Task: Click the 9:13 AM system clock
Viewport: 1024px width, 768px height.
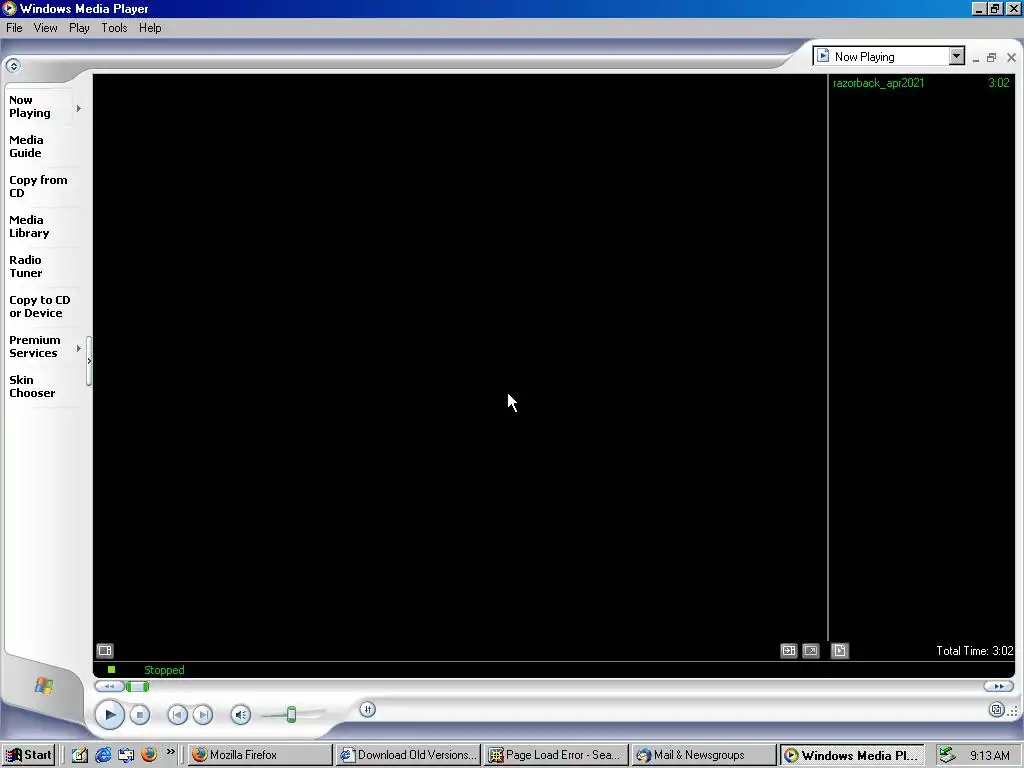Action: pyautogui.click(x=989, y=756)
